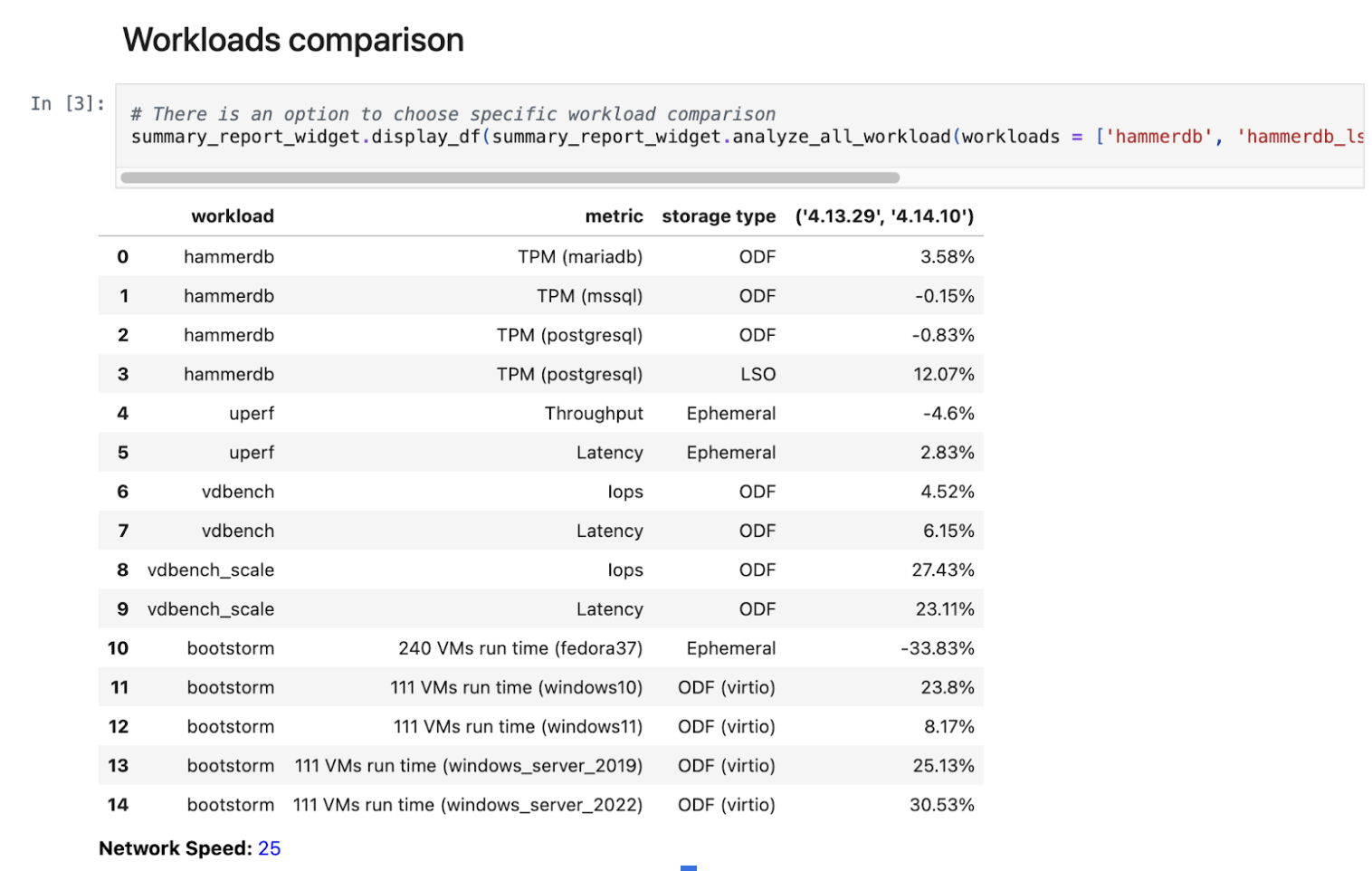Click the 27.43% vdbench_scale Iops value
This screenshot has width=1372, height=871.
(x=943, y=570)
